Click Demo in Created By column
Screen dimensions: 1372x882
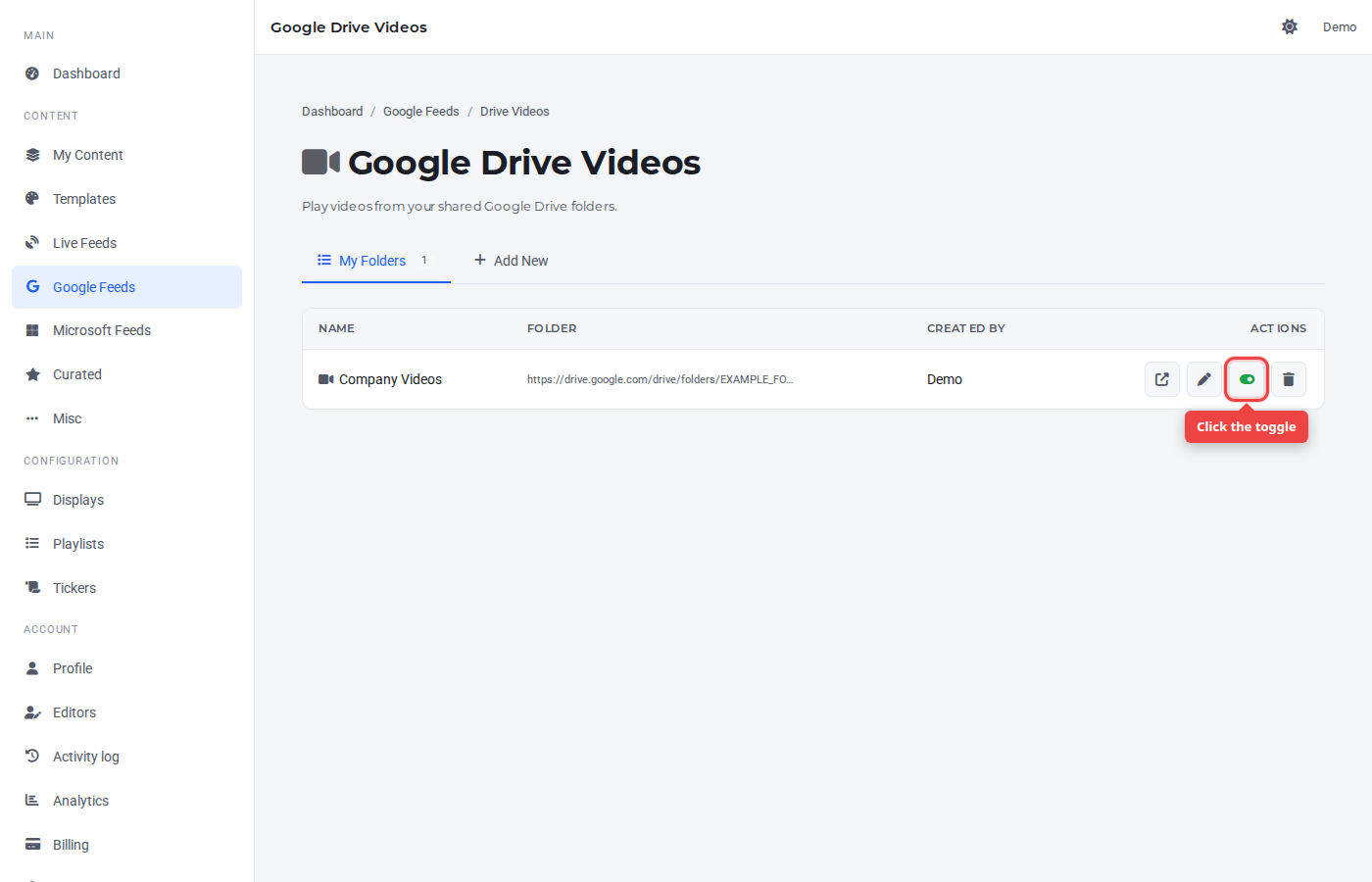click(945, 379)
